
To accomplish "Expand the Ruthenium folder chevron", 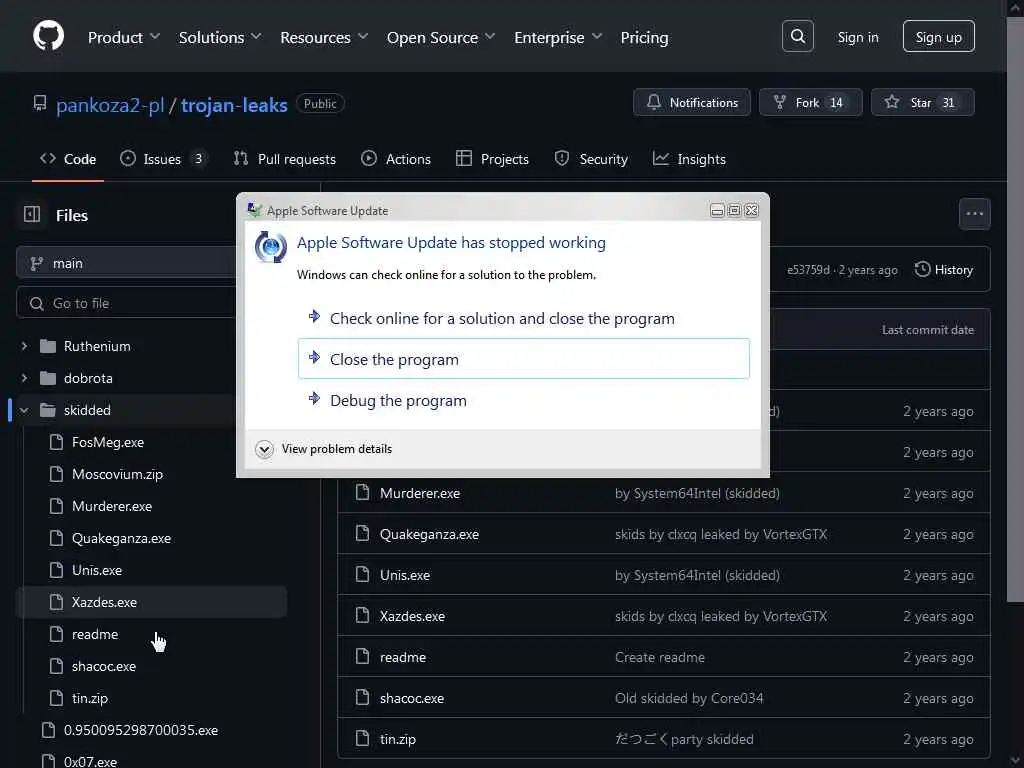I will click(24, 346).
